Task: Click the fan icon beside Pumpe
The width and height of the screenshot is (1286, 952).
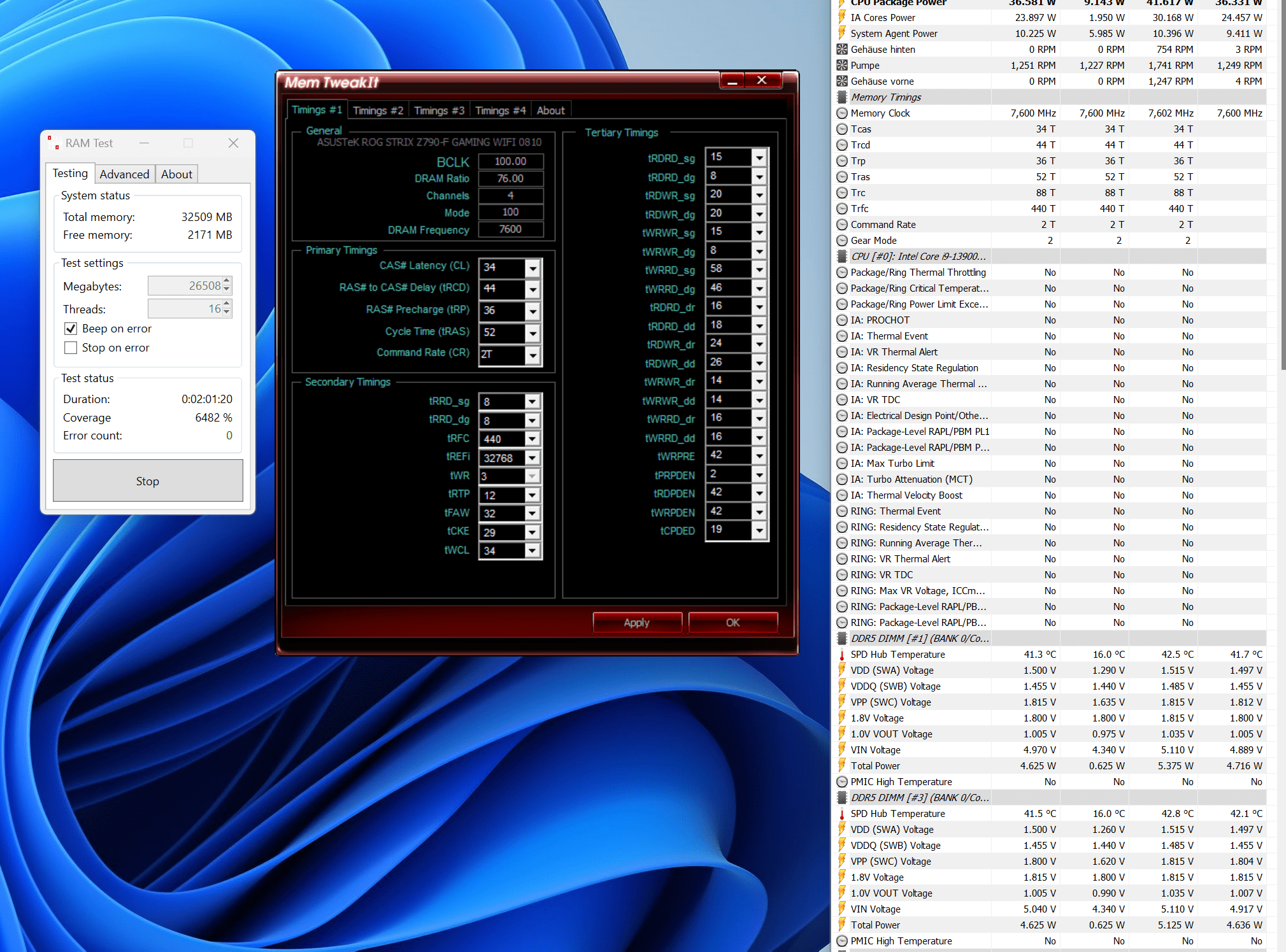Action: point(842,66)
